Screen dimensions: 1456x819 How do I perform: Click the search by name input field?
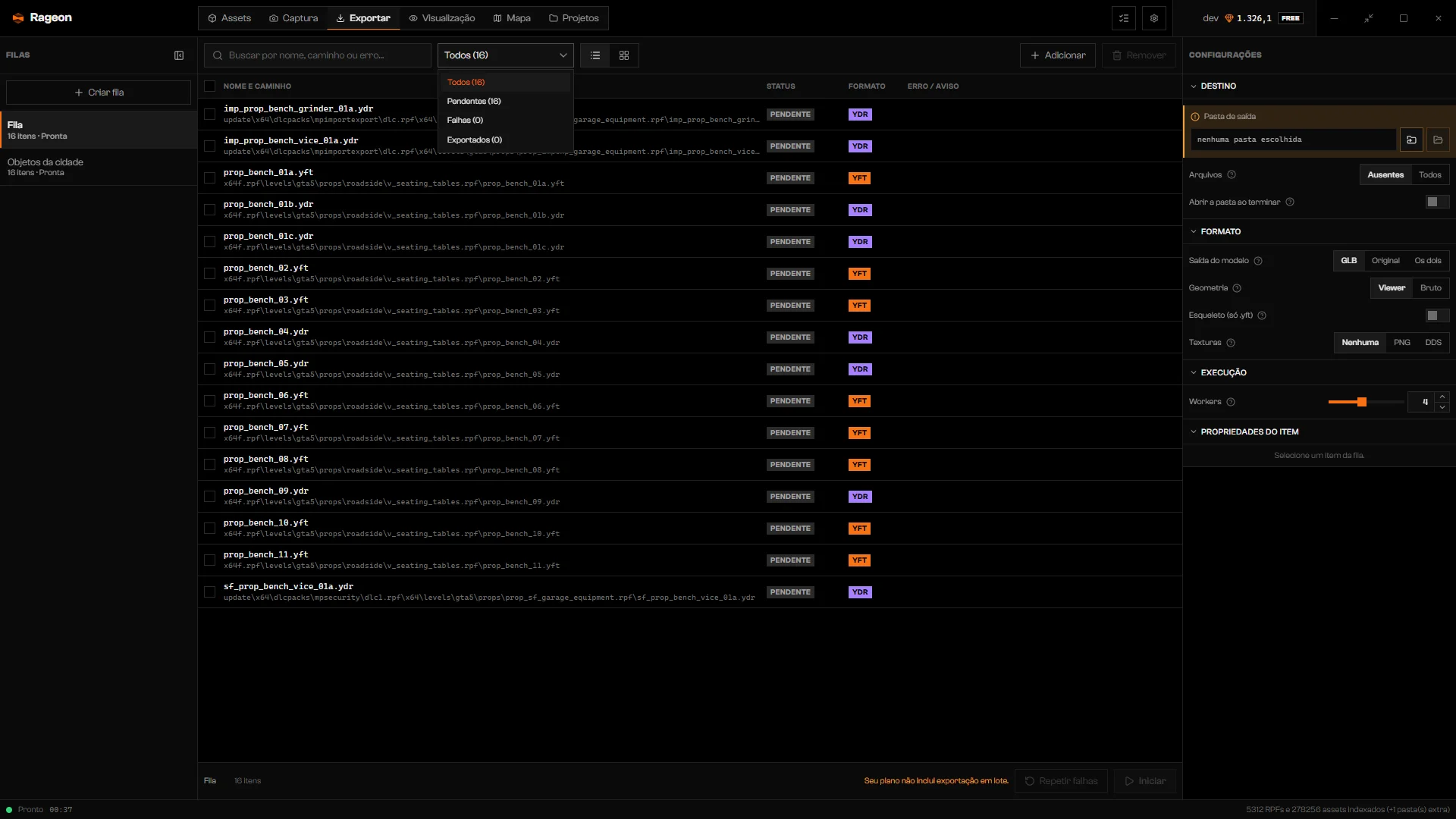click(318, 55)
